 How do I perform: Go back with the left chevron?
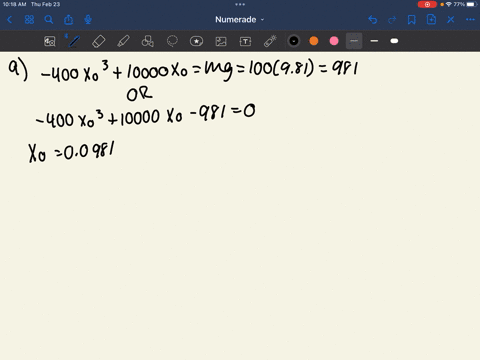[10, 20]
